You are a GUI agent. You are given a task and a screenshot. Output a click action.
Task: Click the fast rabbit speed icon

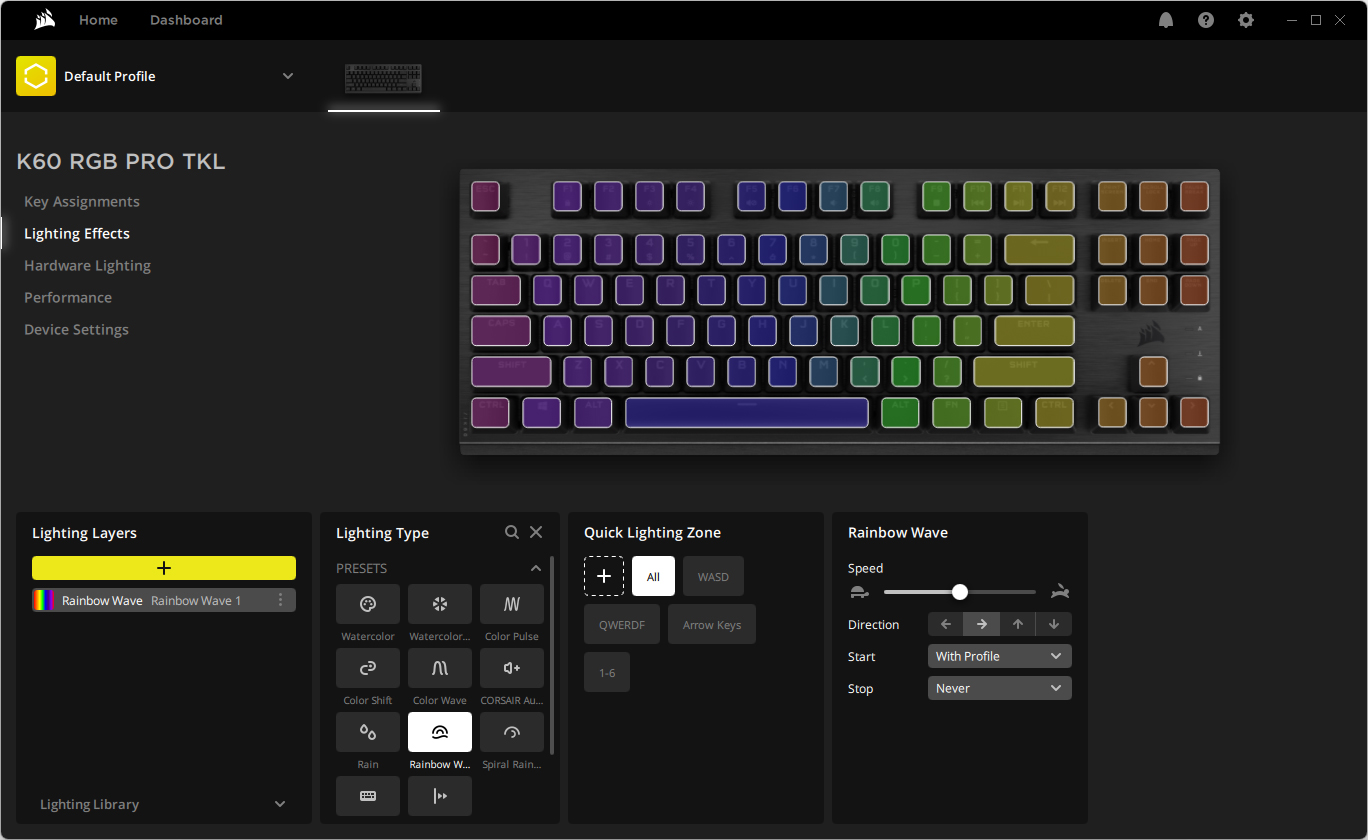pyautogui.click(x=1060, y=592)
